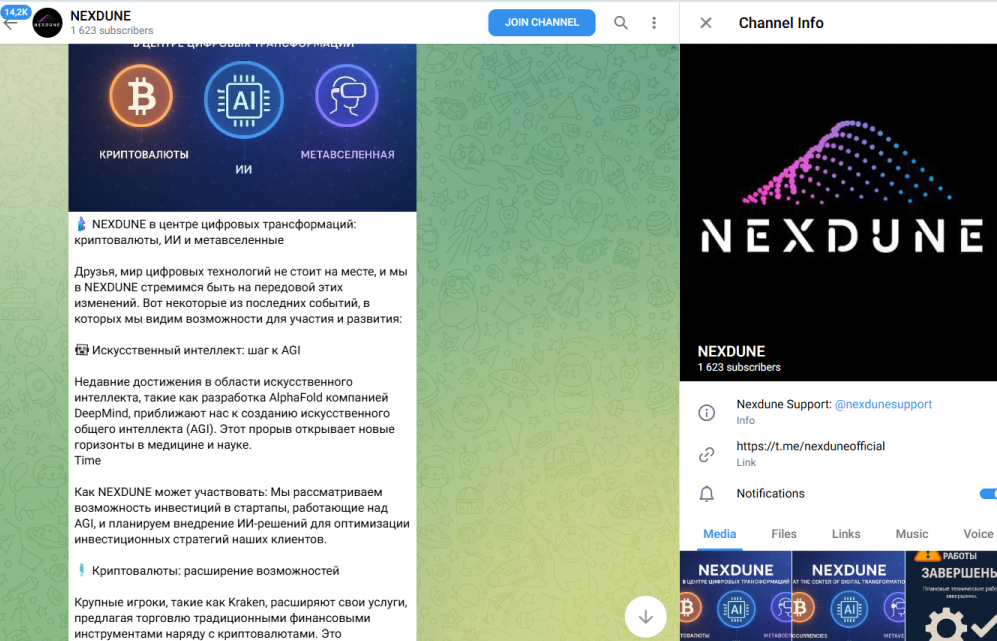Click '1 623 subscribers' under profile photo

click(739, 367)
